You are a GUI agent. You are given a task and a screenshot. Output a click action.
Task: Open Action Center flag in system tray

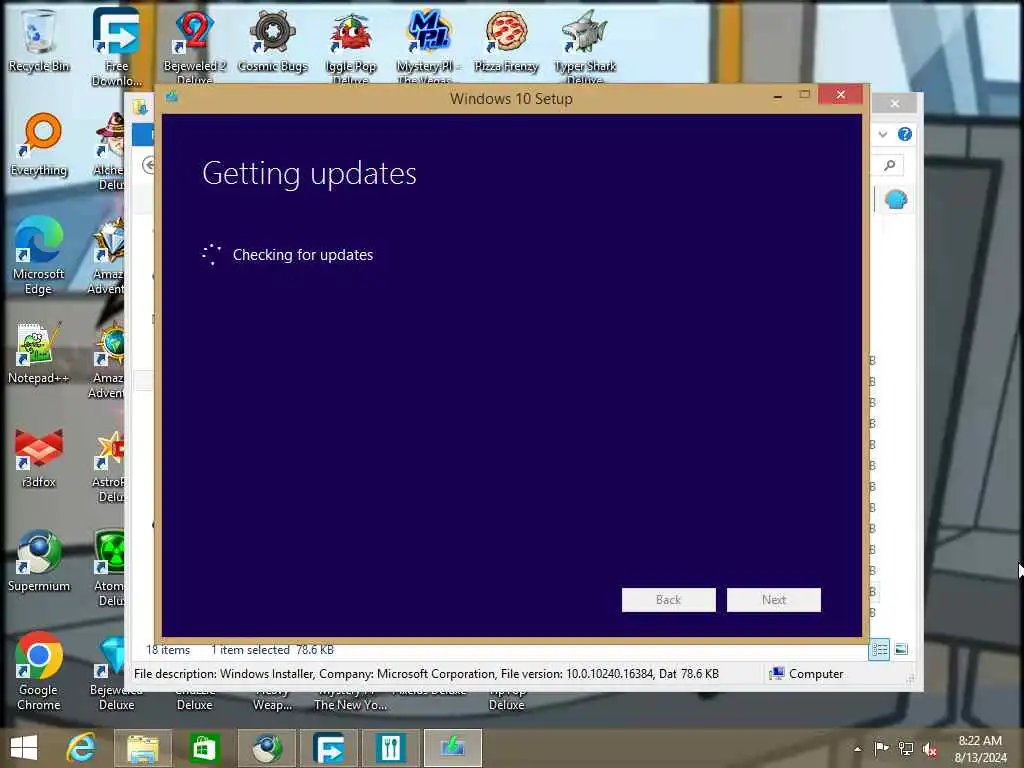[881, 748]
